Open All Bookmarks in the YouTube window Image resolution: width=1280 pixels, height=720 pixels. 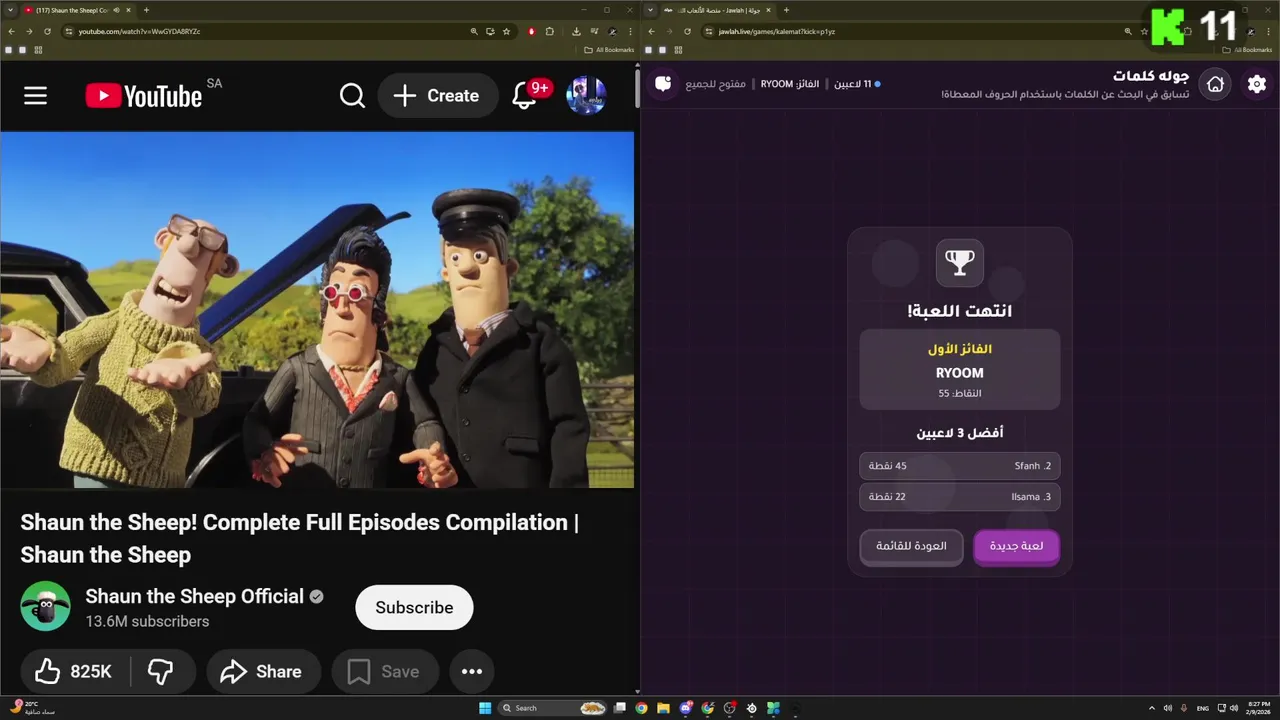[x=609, y=50]
